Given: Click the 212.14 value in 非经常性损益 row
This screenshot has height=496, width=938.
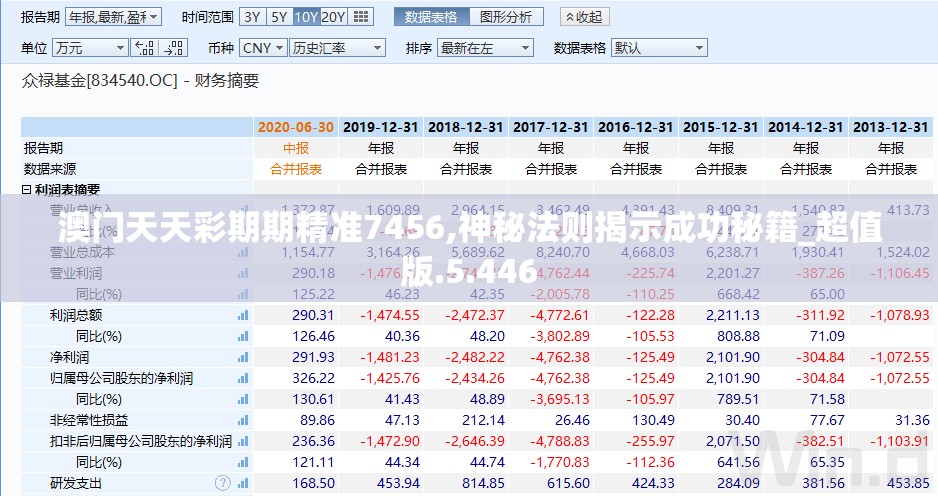Looking at the screenshot, I should (x=483, y=420).
